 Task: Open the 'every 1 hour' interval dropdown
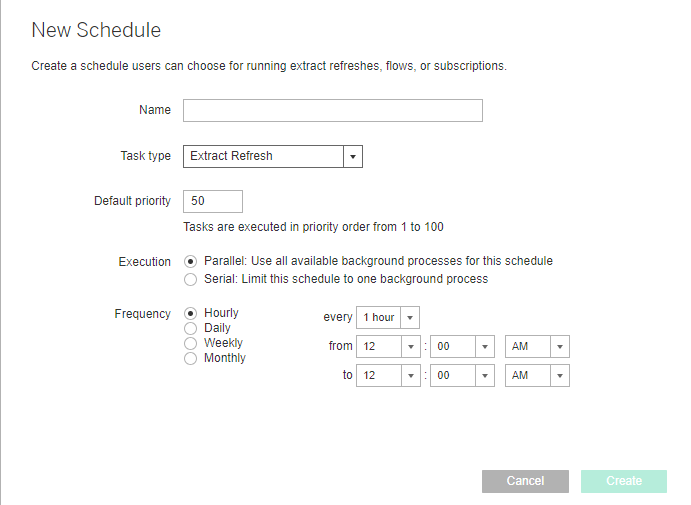point(388,317)
